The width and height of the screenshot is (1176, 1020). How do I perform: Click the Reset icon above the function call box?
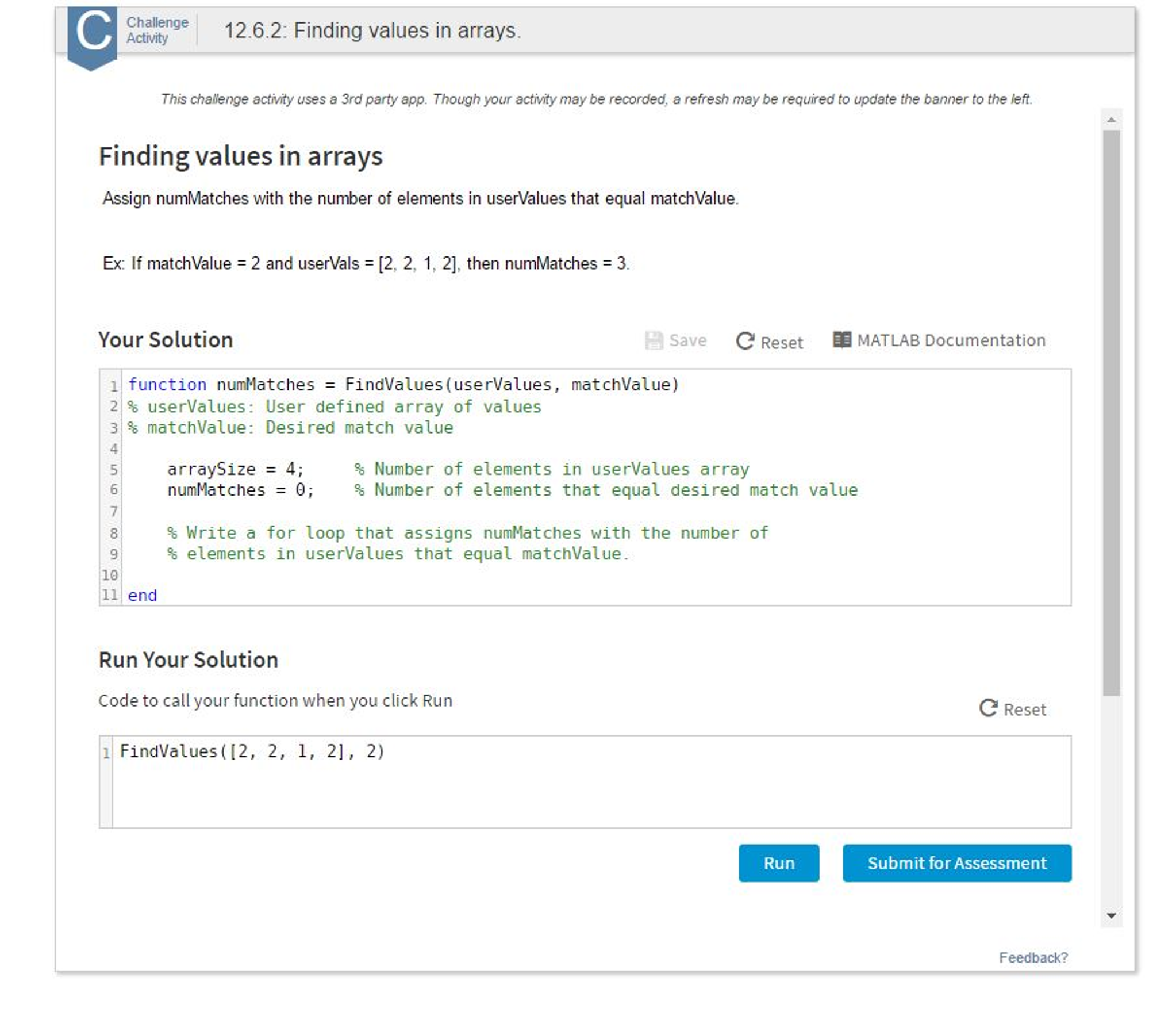tap(987, 708)
